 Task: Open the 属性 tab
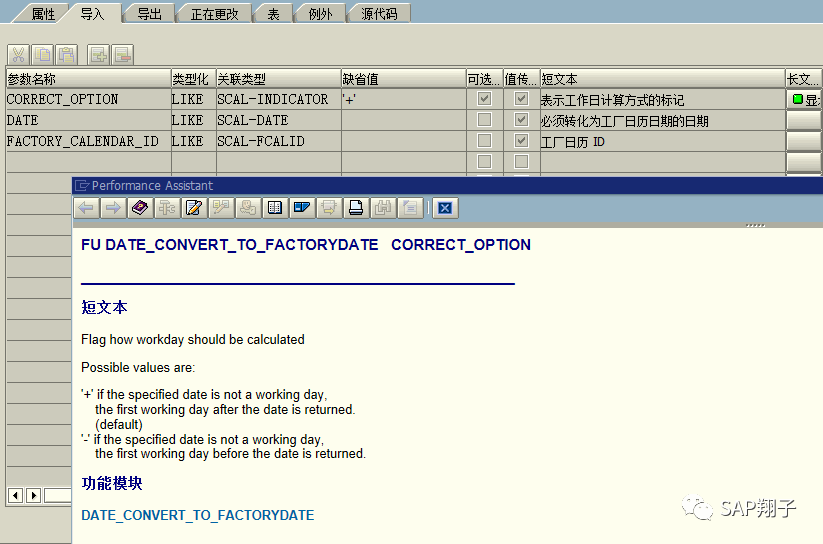coord(43,14)
